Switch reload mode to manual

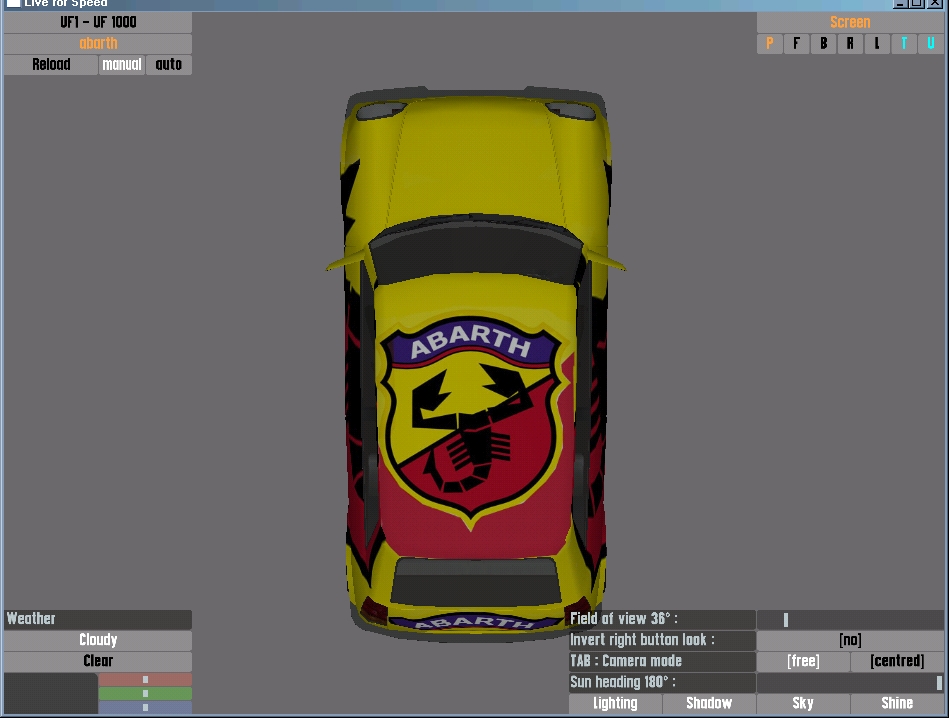[x=122, y=64]
